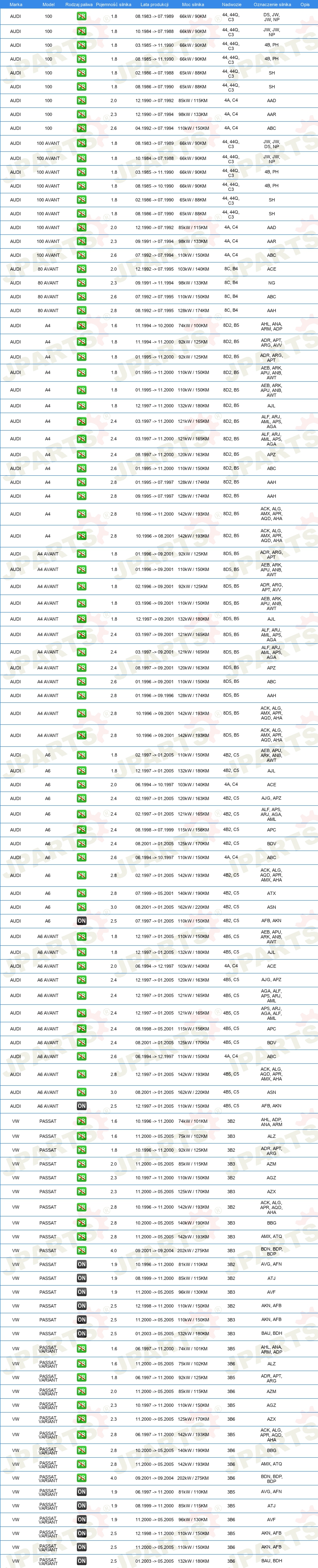Screen dimensions: 318x1568
Task: Click power 96kW / 130KM in VW PASSAT AVF row
Action: (193, 1292)
